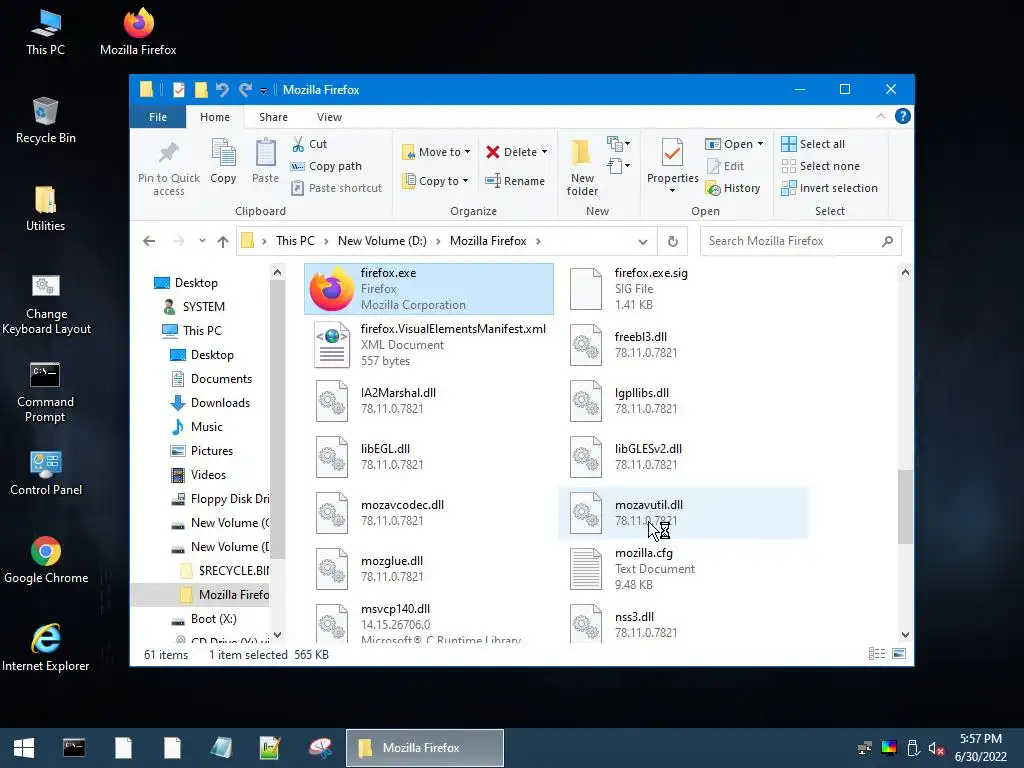Switch to the Share ribbon tab
Image resolution: width=1024 pixels, height=768 pixels.
pos(273,117)
